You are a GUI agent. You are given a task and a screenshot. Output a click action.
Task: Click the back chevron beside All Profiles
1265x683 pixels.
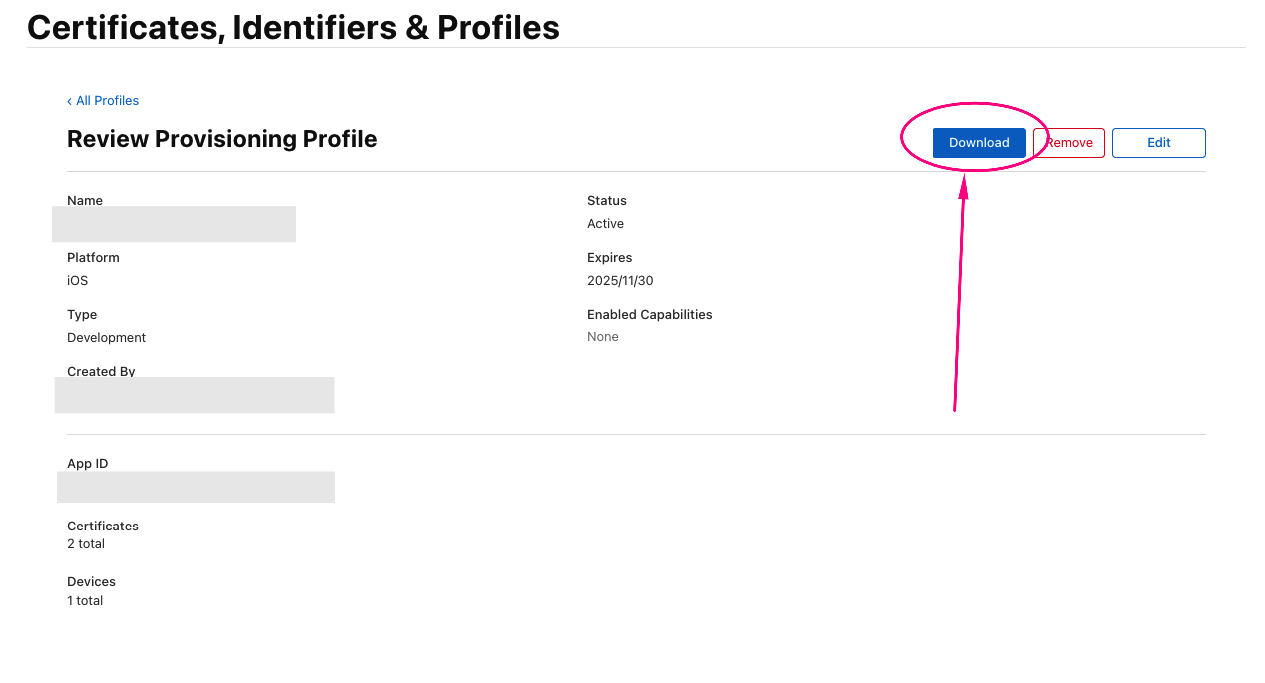69,100
